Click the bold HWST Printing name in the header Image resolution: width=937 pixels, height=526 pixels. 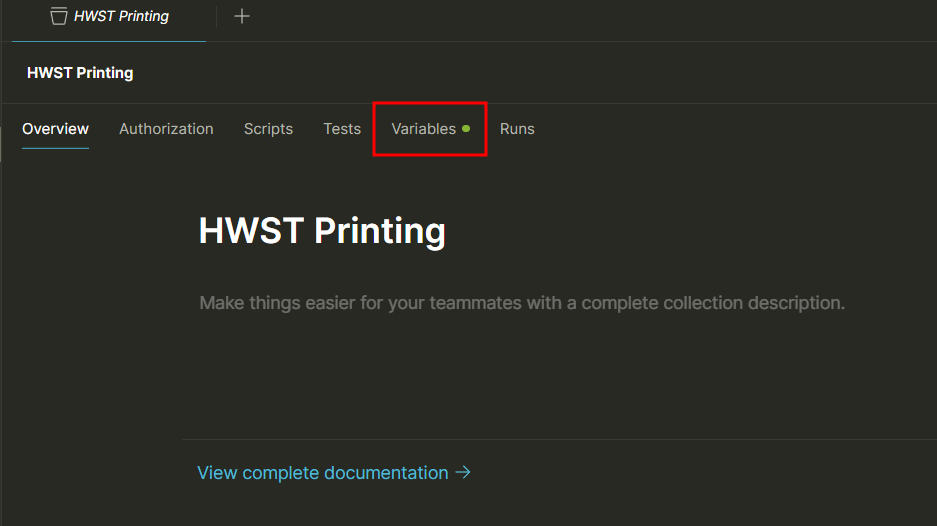(x=80, y=72)
